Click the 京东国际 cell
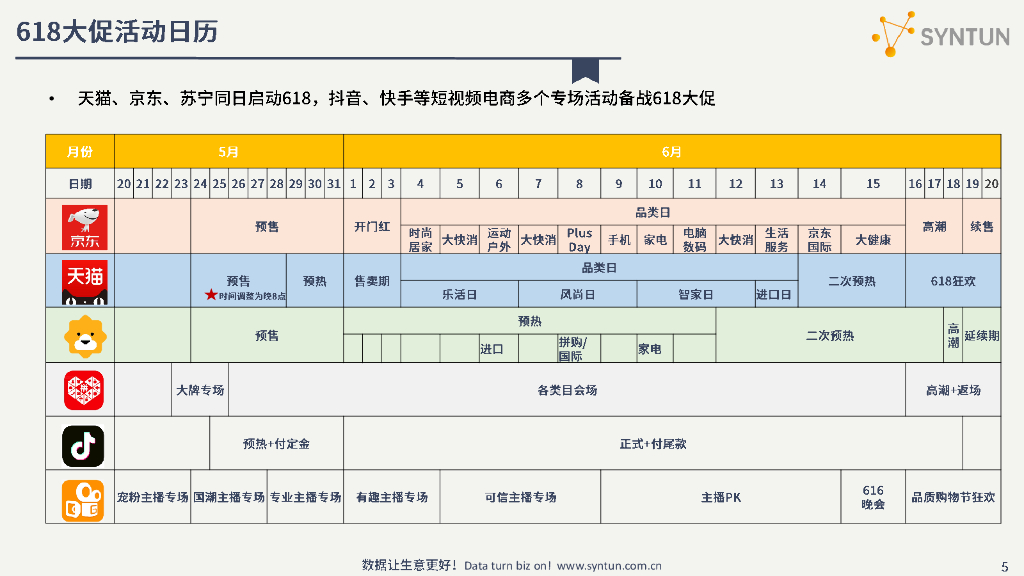Viewport: 1024px width, 576px height. coord(819,240)
